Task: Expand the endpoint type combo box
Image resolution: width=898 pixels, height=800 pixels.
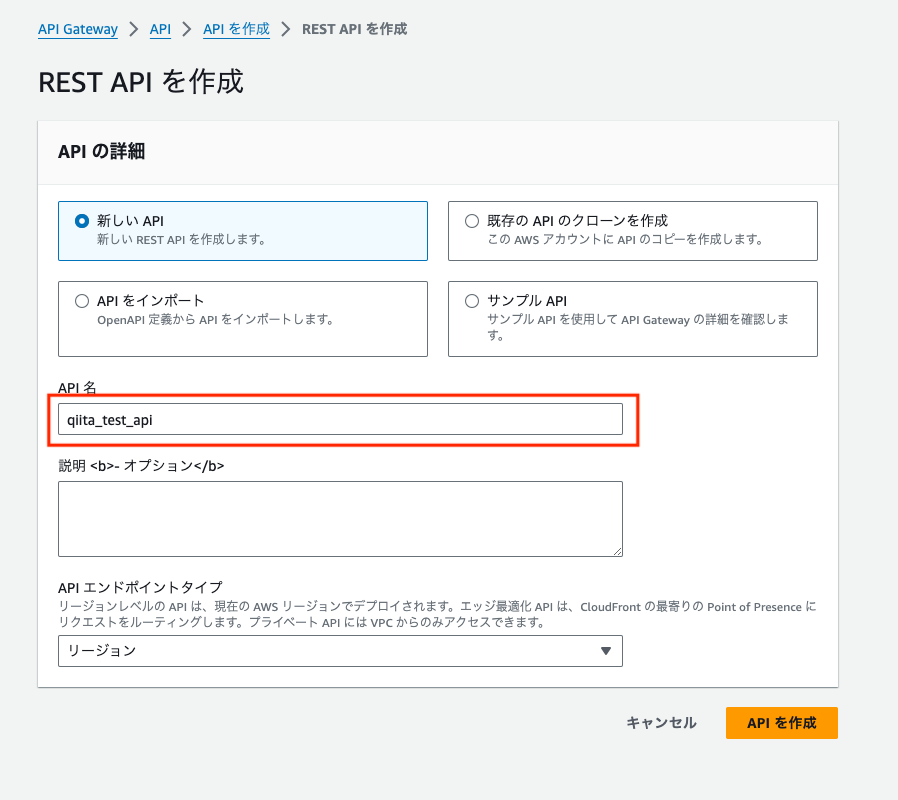Action: (340, 651)
